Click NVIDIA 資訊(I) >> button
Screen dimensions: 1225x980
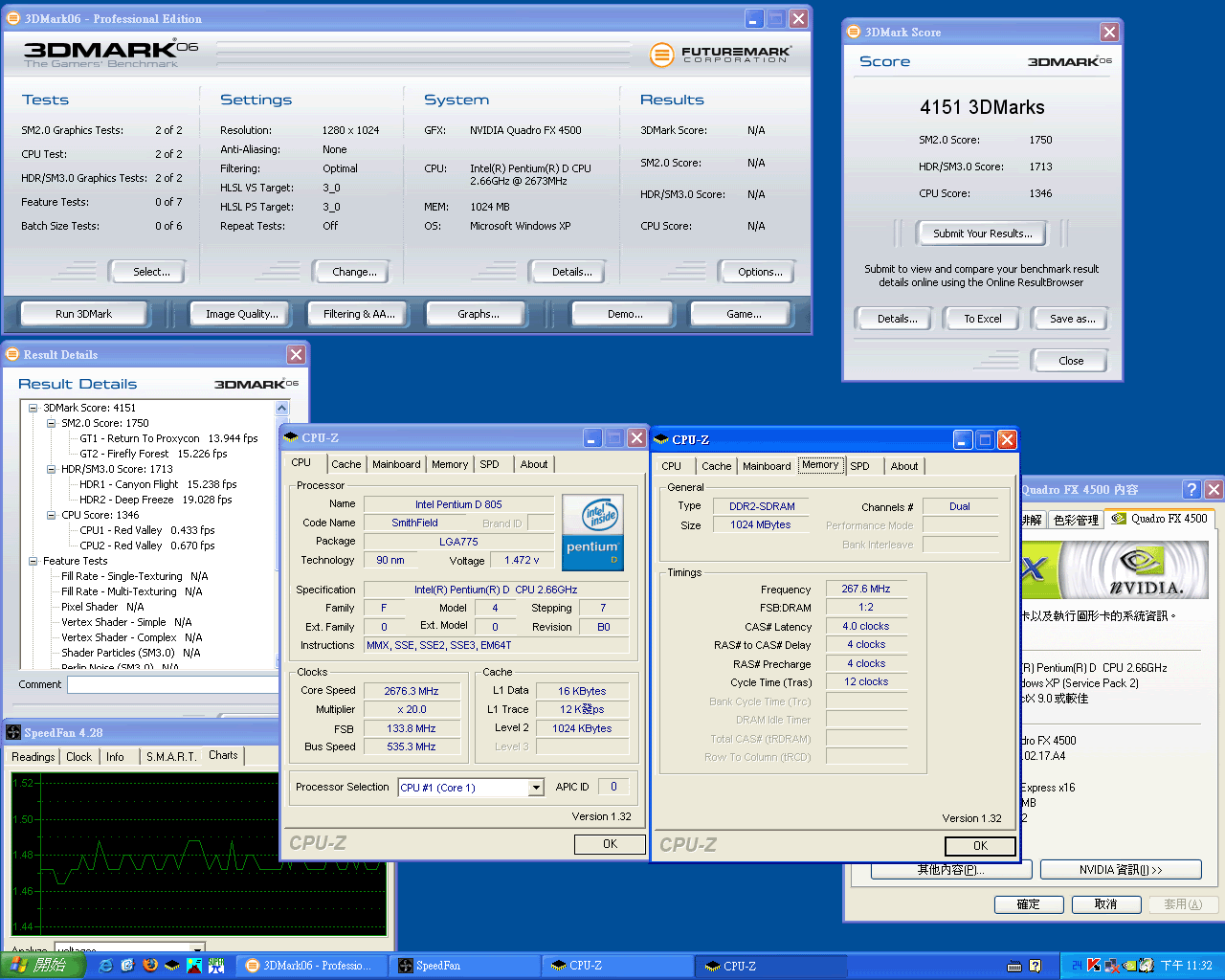1121,870
